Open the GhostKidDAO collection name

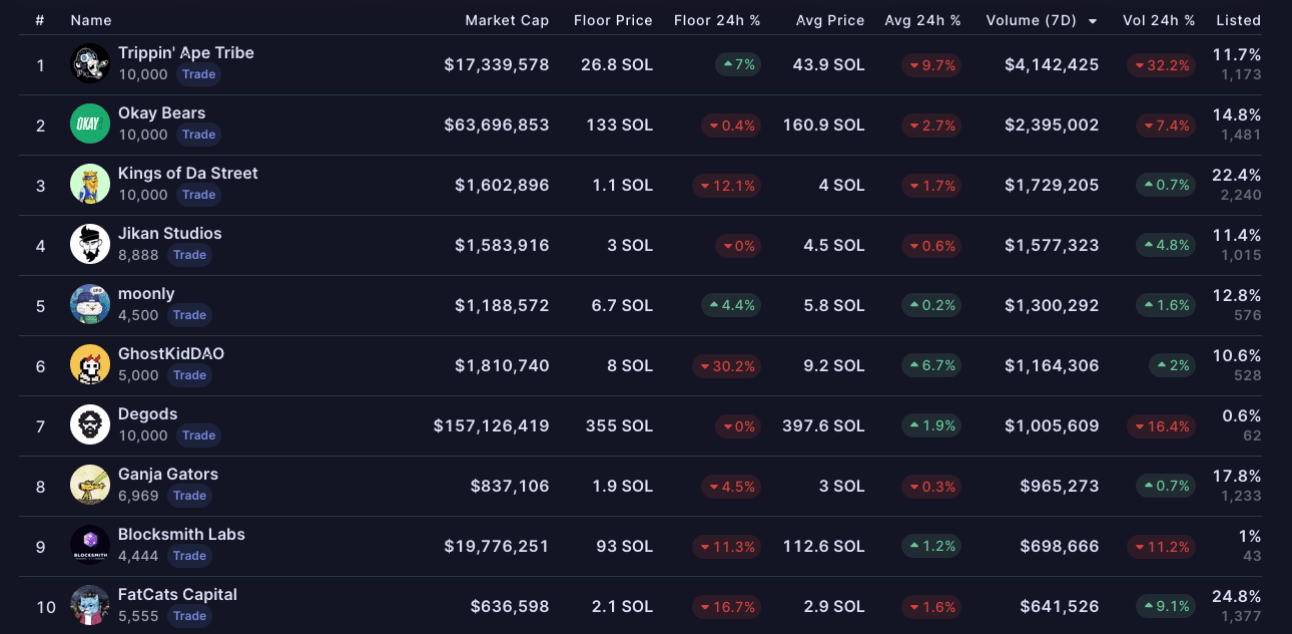pos(171,353)
